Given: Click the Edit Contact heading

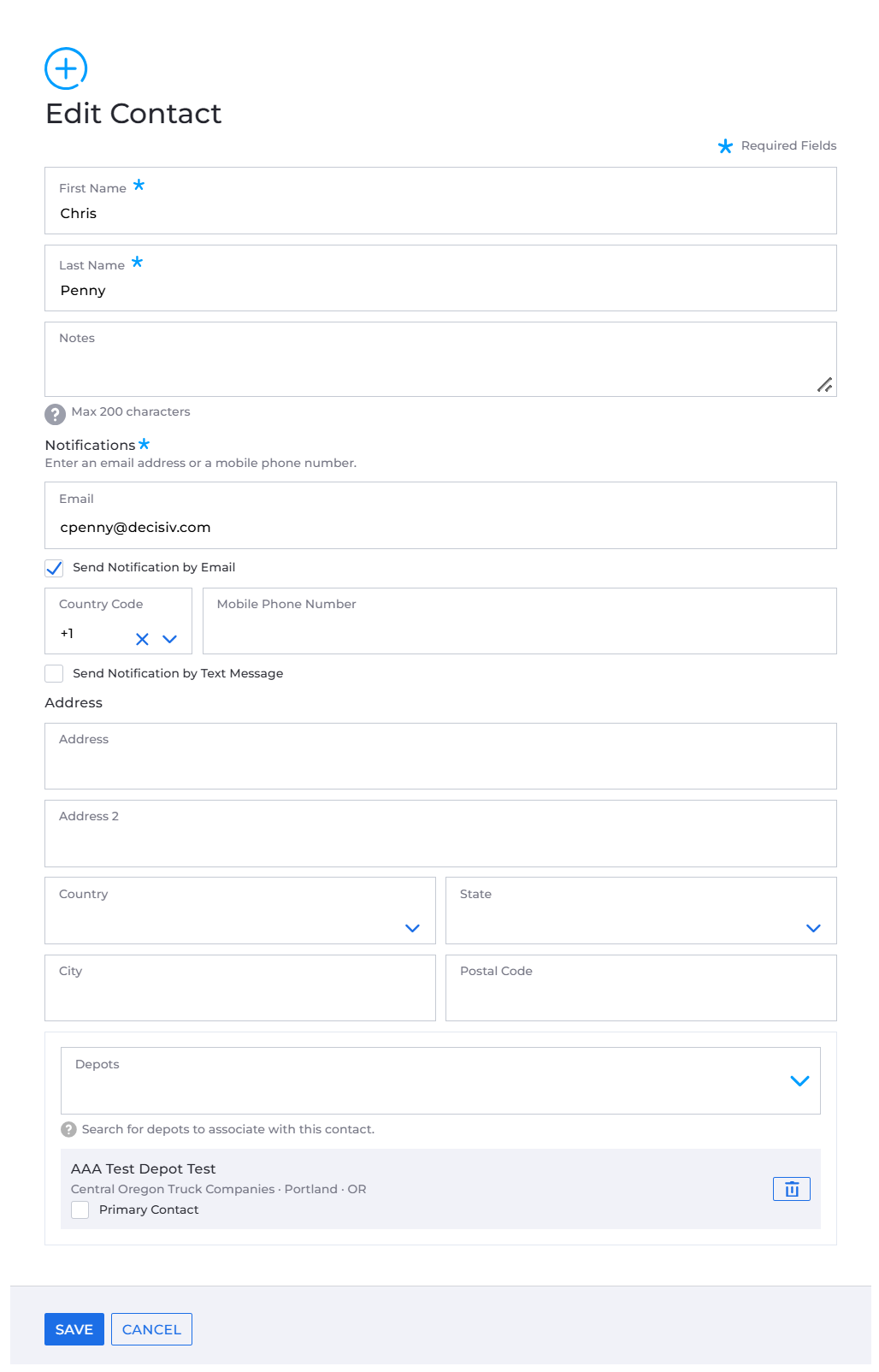Looking at the screenshot, I should pyautogui.click(x=133, y=114).
